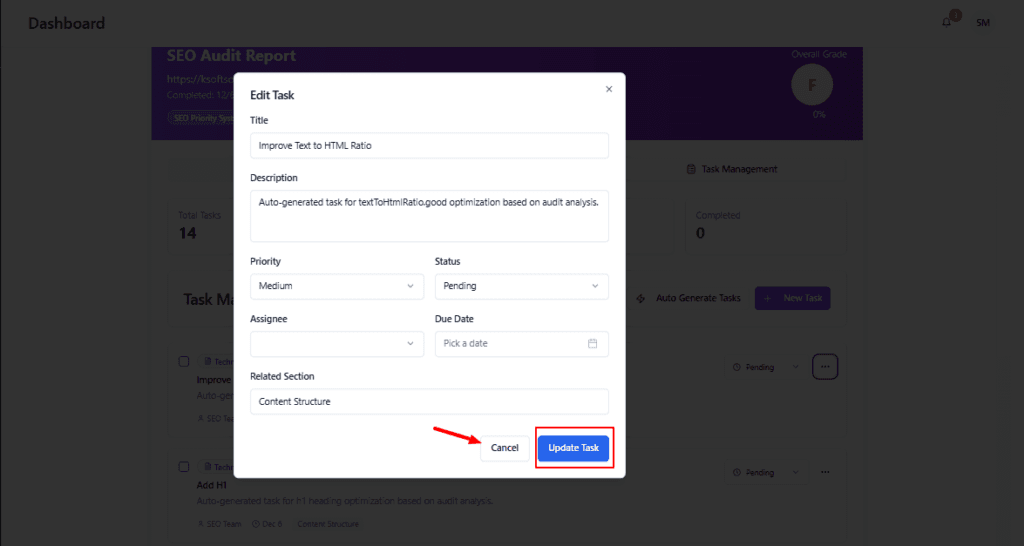Click the Related Section input field

tap(429, 401)
